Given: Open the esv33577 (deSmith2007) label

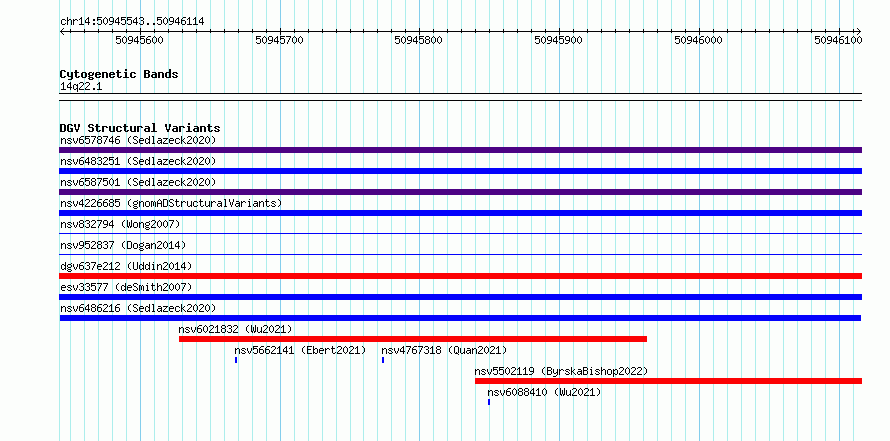Looking at the screenshot, I should (126, 287).
